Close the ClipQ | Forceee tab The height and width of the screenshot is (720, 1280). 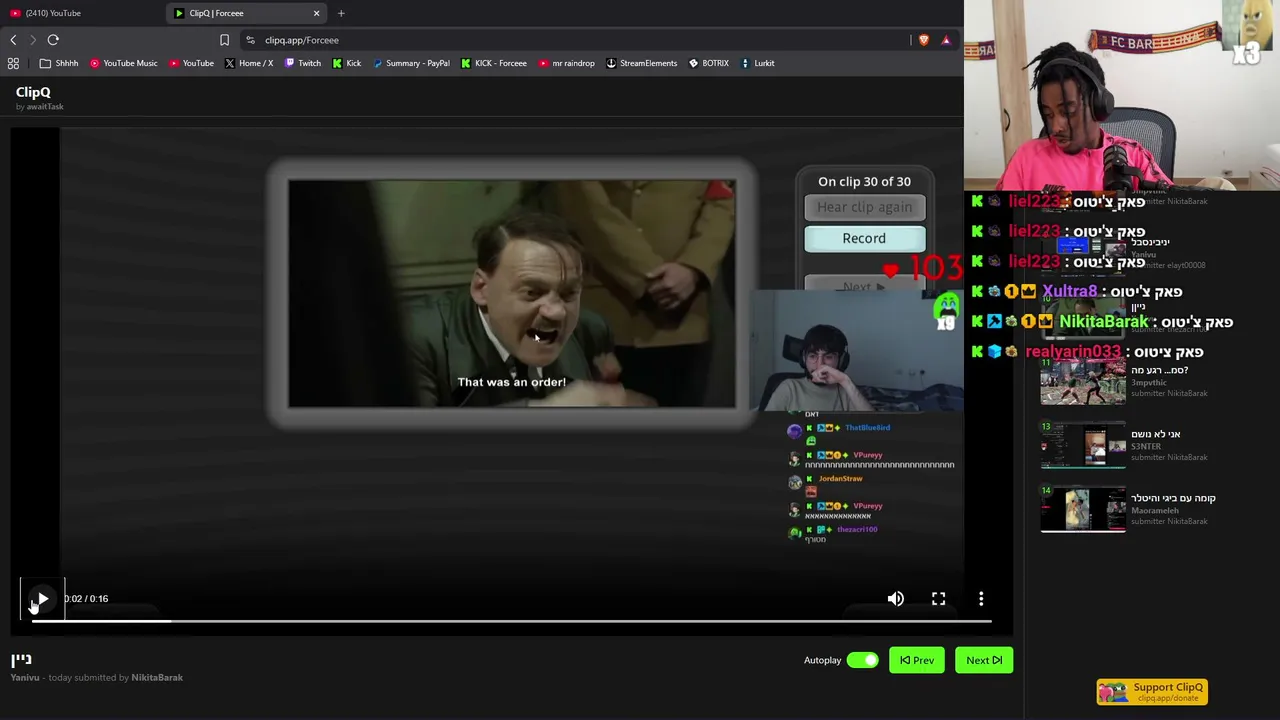pyautogui.click(x=317, y=13)
